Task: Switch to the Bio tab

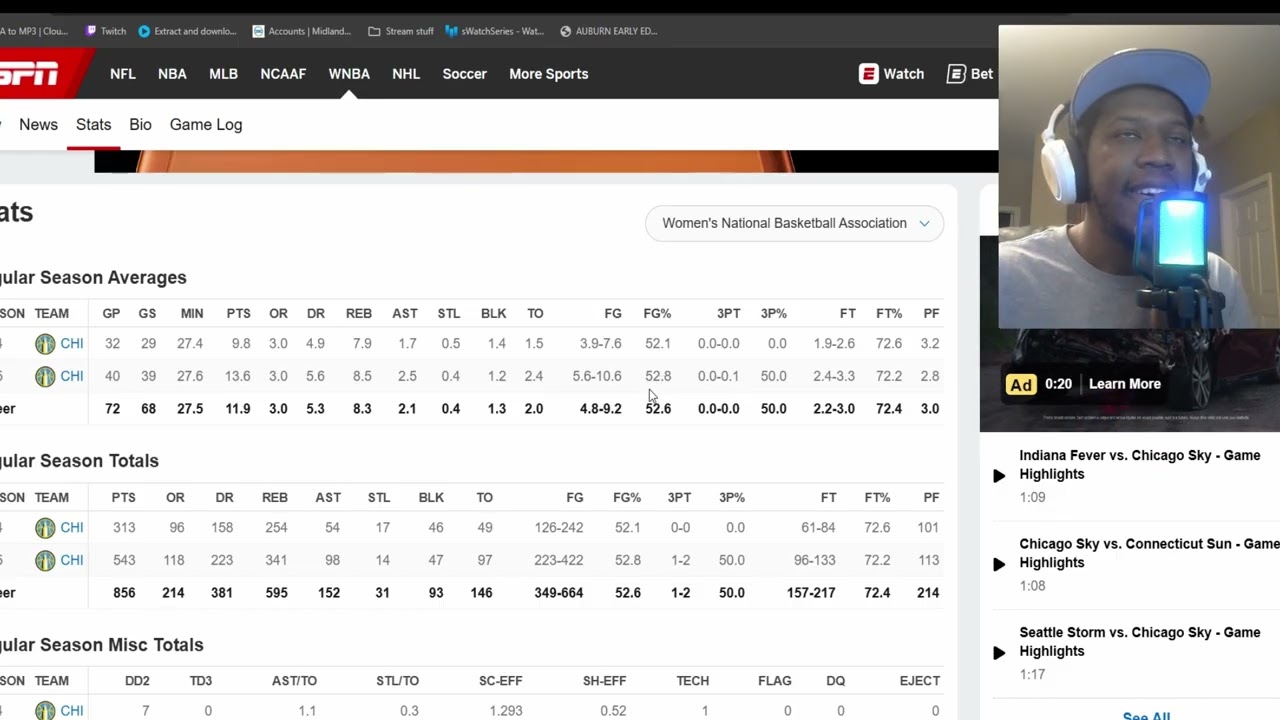Action: pyautogui.click(x=140, y=125)
